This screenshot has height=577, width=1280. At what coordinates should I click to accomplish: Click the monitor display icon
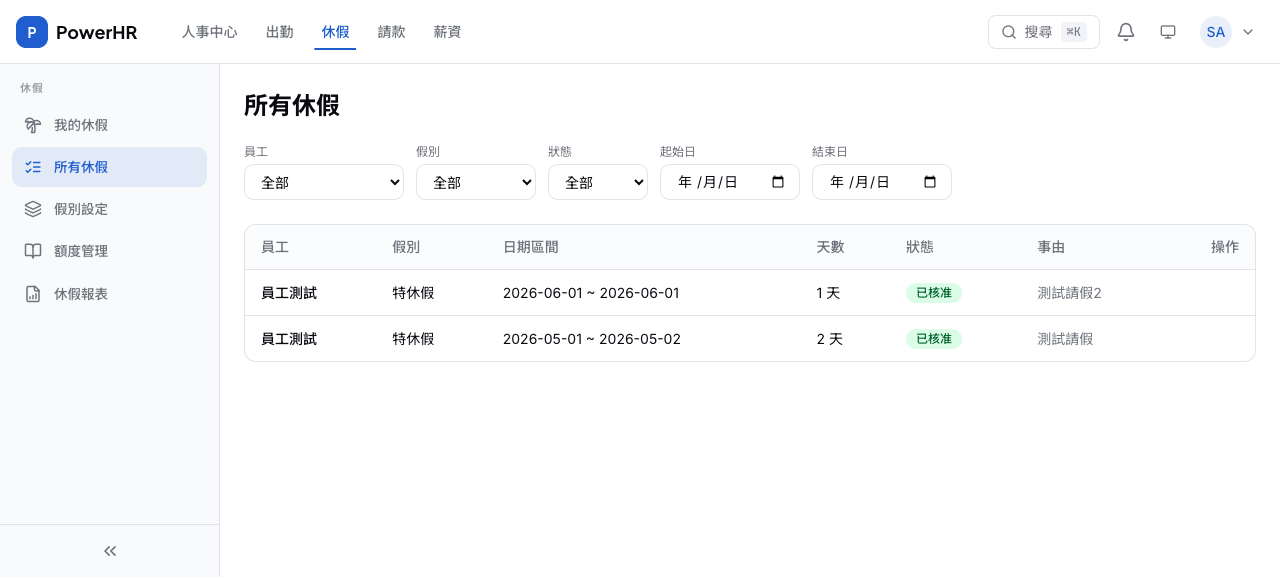(x=1168, y=32)
